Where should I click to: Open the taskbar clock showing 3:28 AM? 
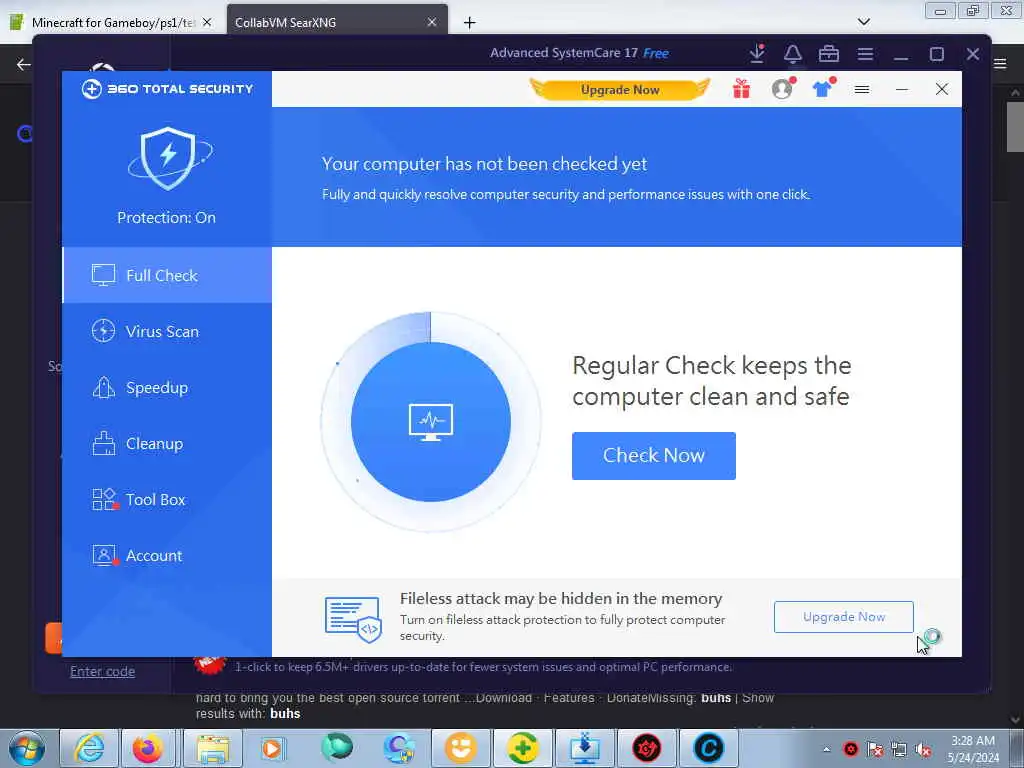973,749
